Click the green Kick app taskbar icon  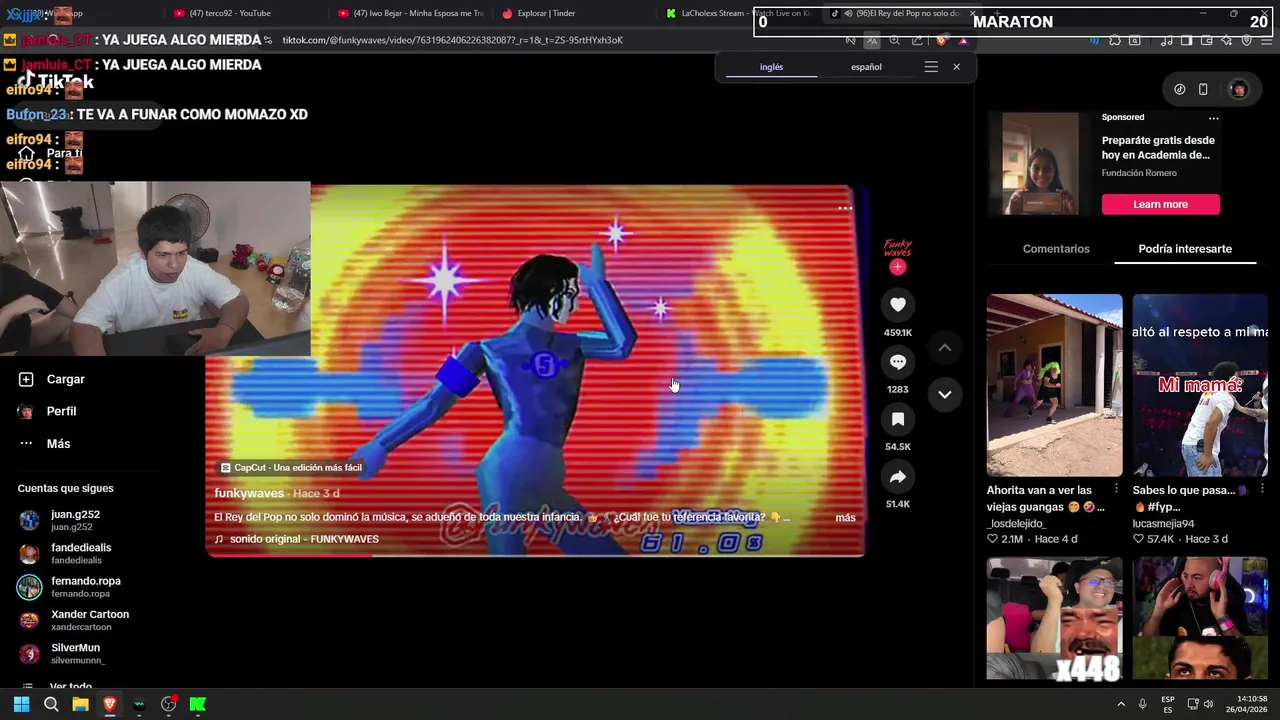198,704
